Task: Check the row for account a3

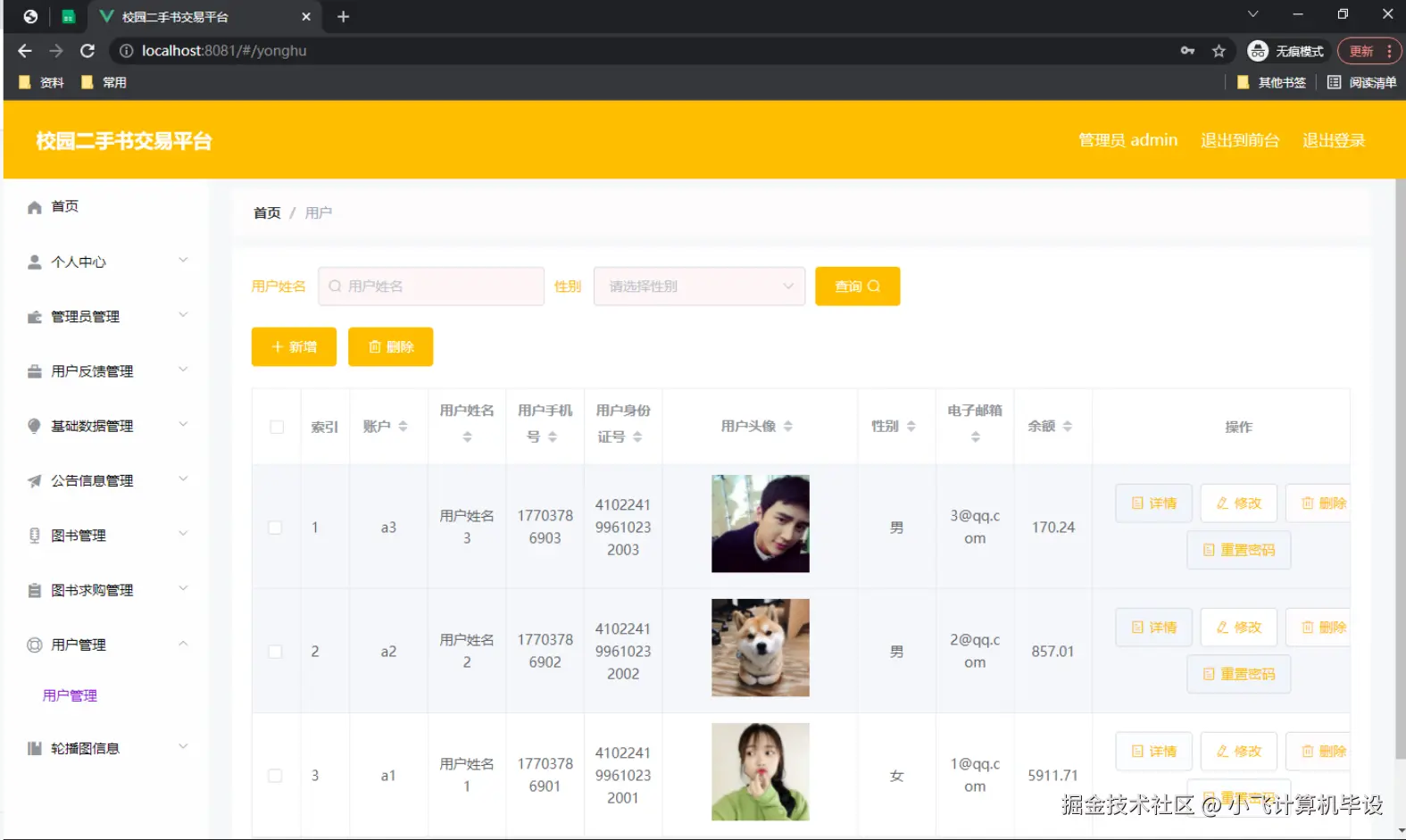Action: [276, 528]
